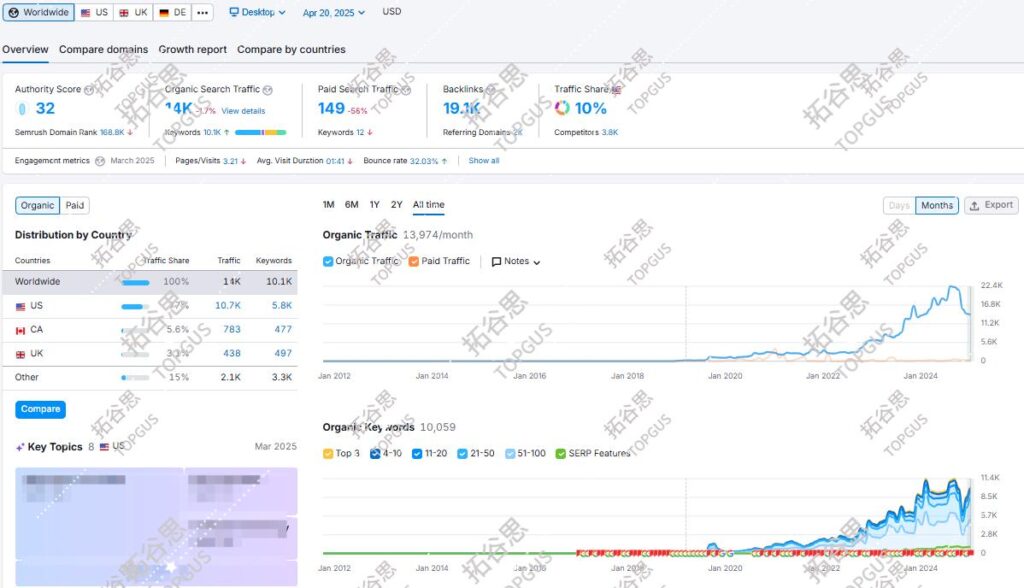The width and height of the screenshot is (1024, 588).
Task: Toggle the Paid Traffic checkbox
Action: click(414, 261)
